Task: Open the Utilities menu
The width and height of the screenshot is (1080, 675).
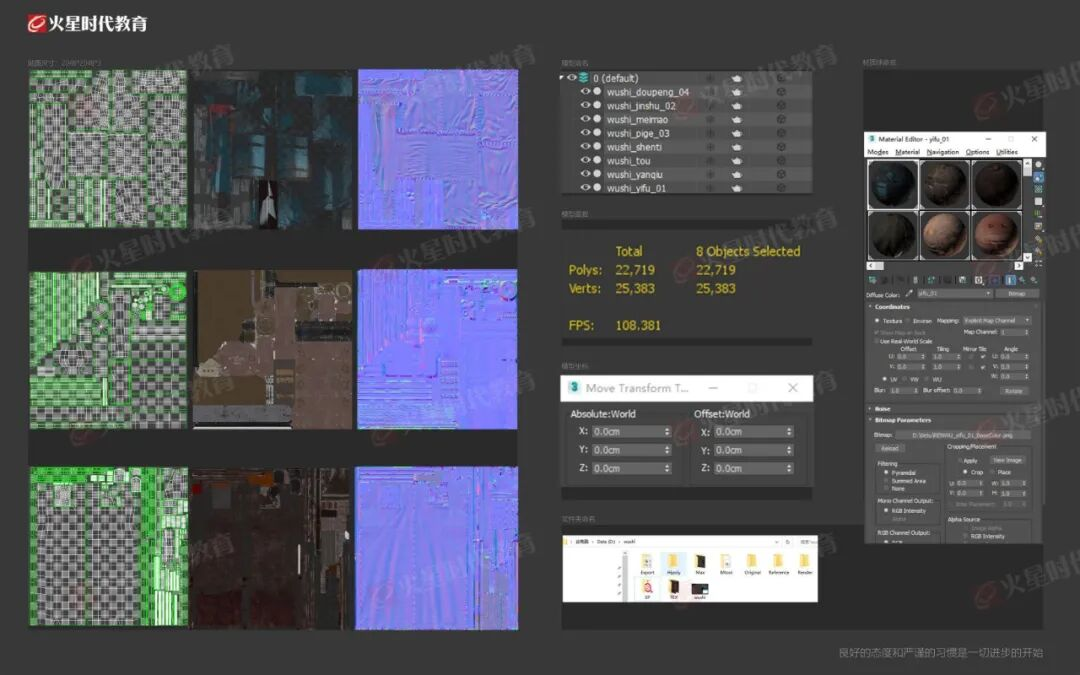Action: click(x=1006, y=152)
